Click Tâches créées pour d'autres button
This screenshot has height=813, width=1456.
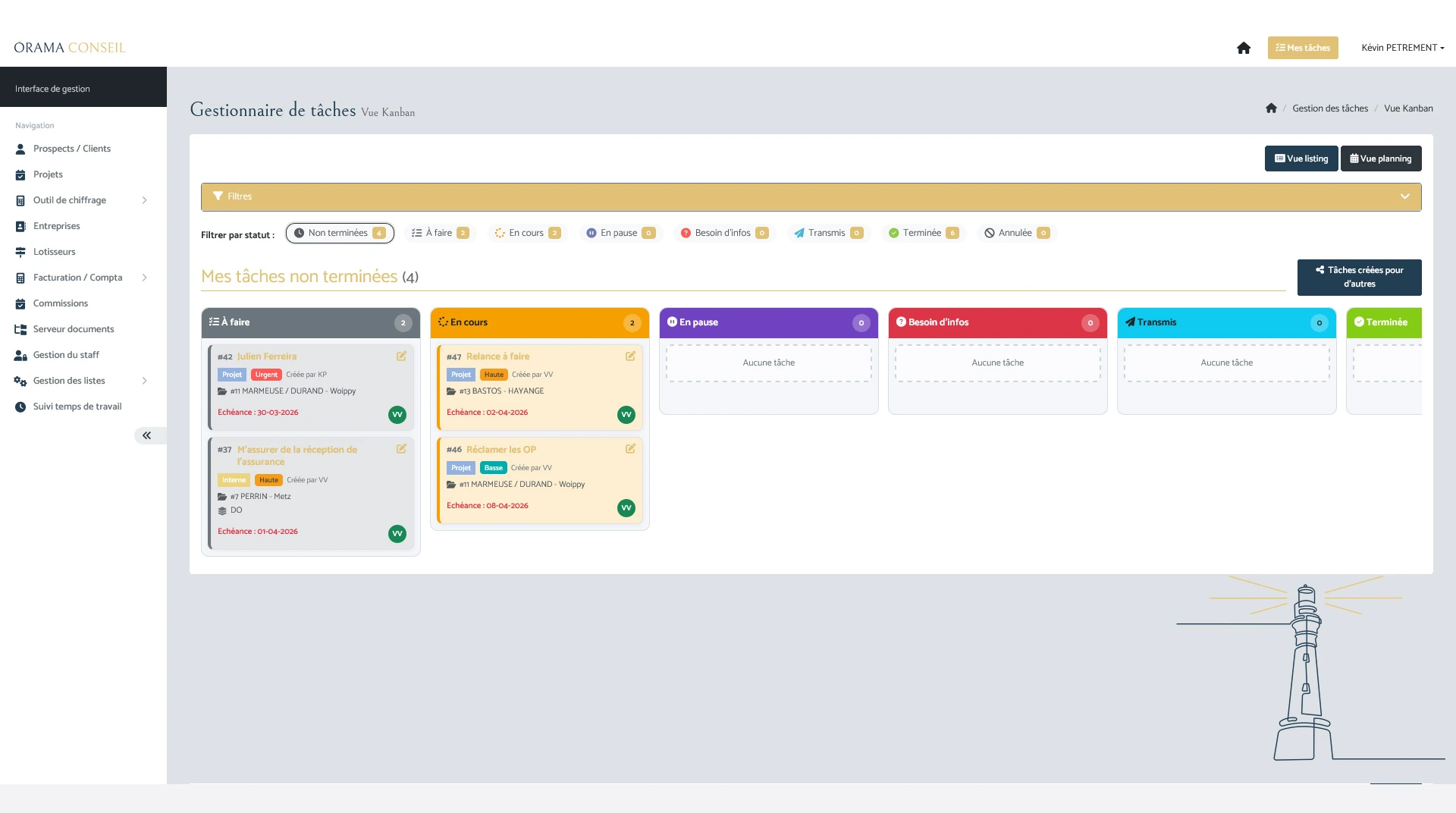pyautogui.click(x=1359, y=277)
